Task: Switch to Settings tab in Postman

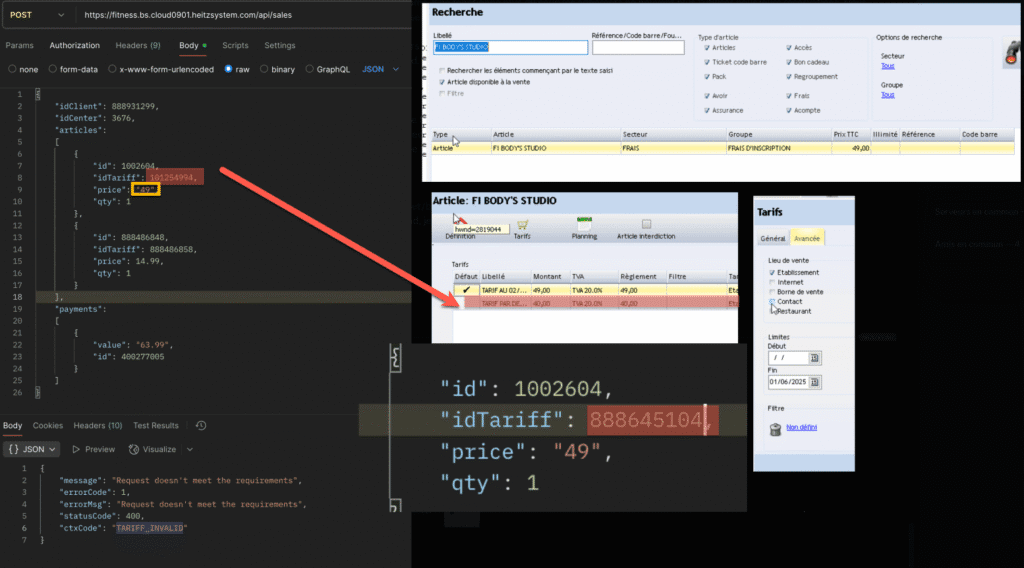Action: pos(280,45)
